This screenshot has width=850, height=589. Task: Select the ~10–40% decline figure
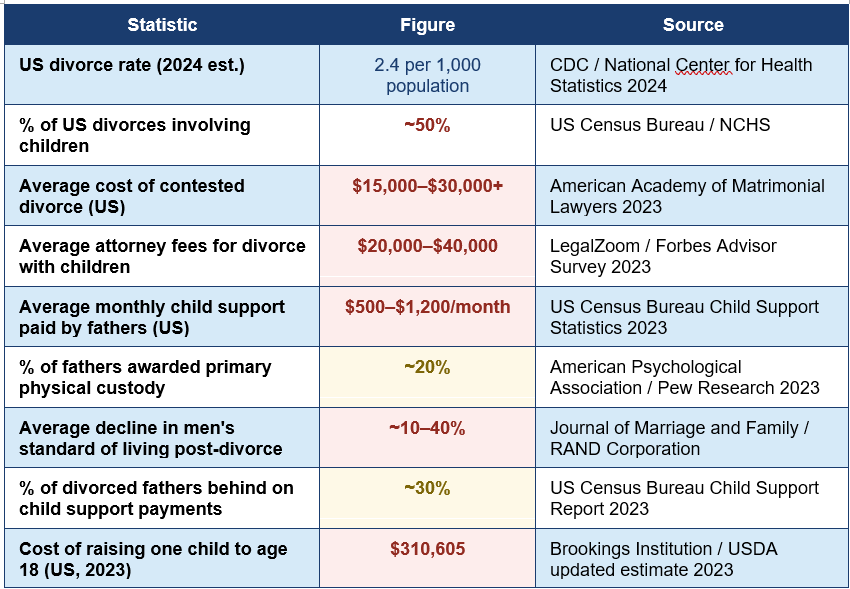(x=427, y=429)
